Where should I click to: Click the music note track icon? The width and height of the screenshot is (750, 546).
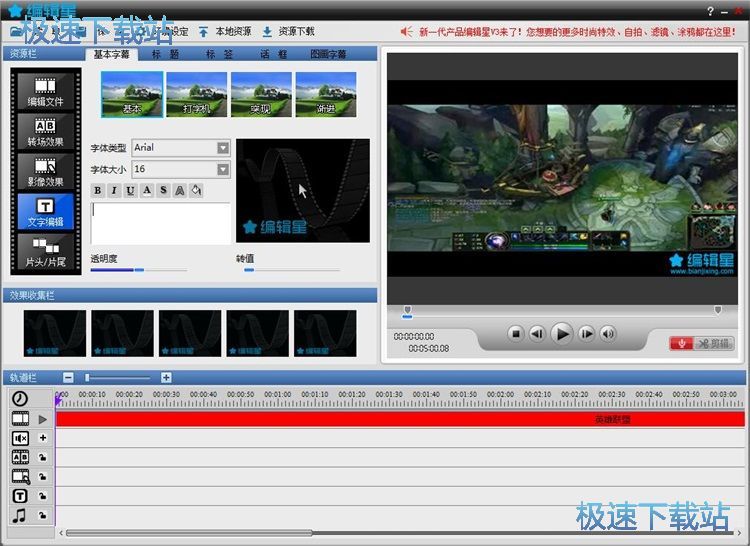20,515
